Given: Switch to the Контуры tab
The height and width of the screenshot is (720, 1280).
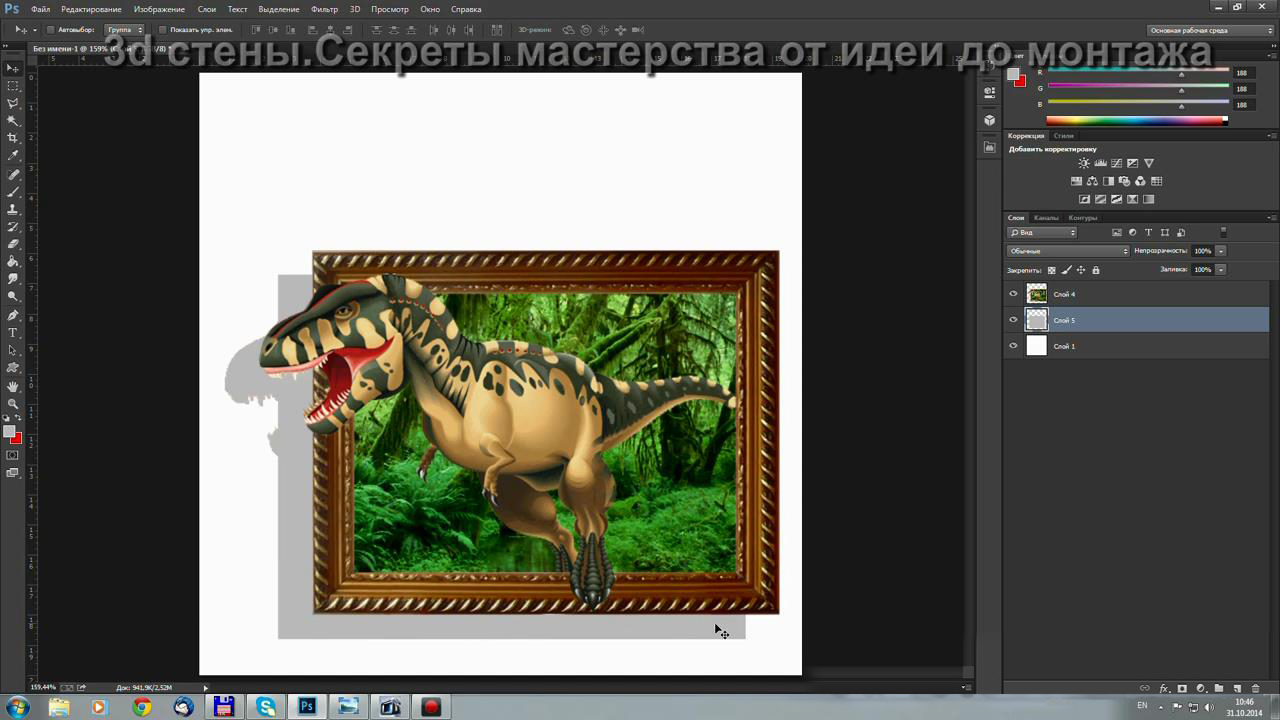Looking at the screenshot, I should point(1083,217).
